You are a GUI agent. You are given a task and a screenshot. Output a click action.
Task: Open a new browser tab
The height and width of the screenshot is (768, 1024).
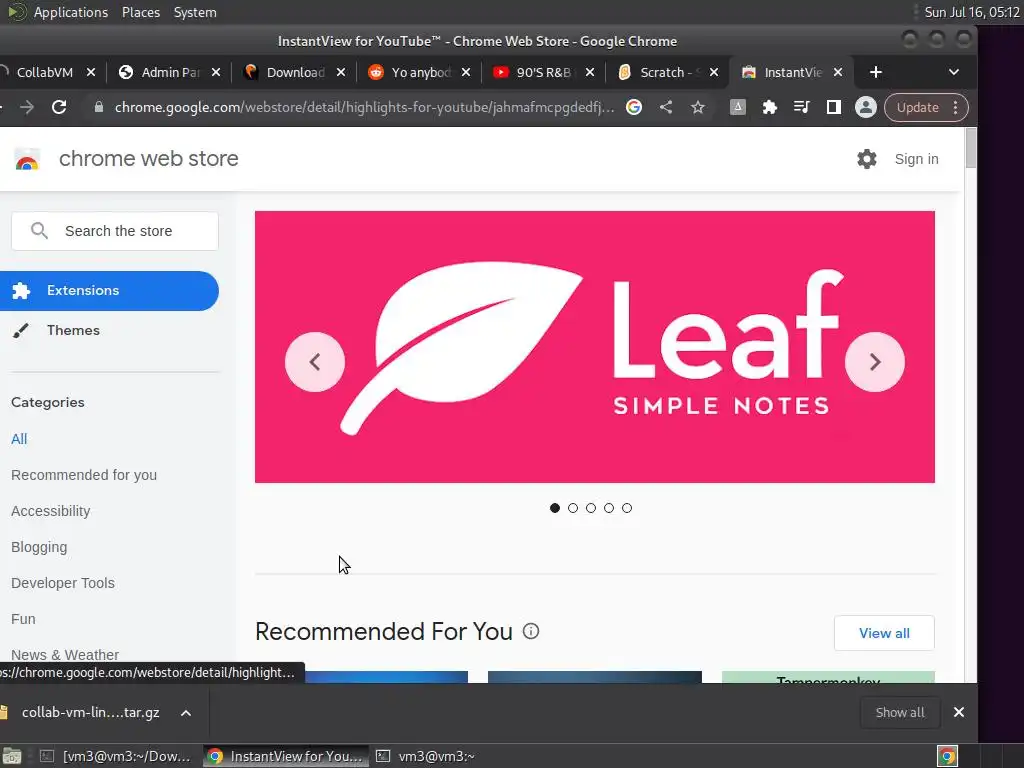tap(876, 72)
